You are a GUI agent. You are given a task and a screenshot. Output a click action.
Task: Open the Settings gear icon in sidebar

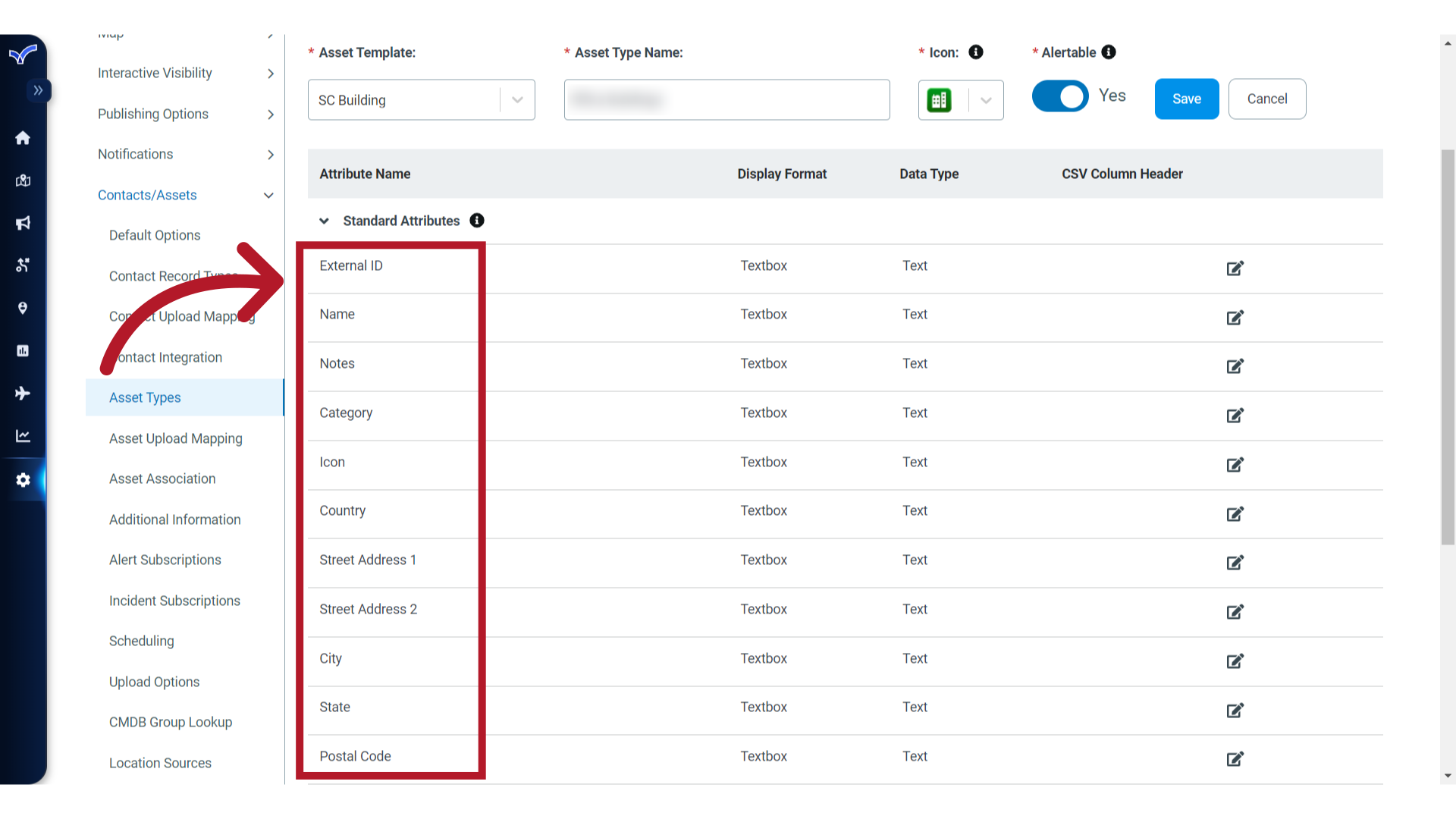click(x=23, y=480)
